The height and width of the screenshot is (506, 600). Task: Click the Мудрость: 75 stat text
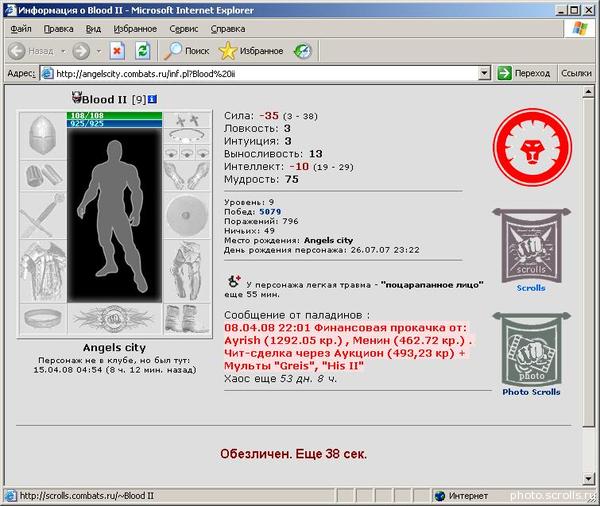261,180
